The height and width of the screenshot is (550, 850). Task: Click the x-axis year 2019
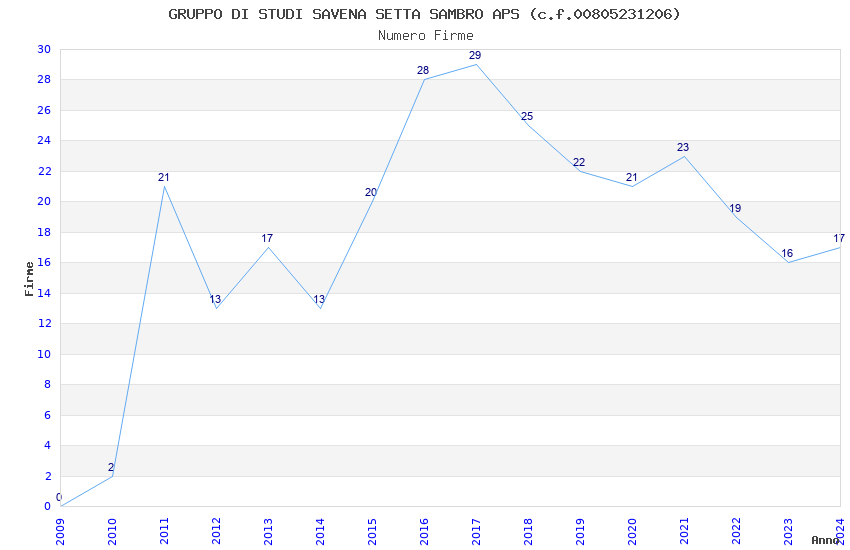pos(581,531)
